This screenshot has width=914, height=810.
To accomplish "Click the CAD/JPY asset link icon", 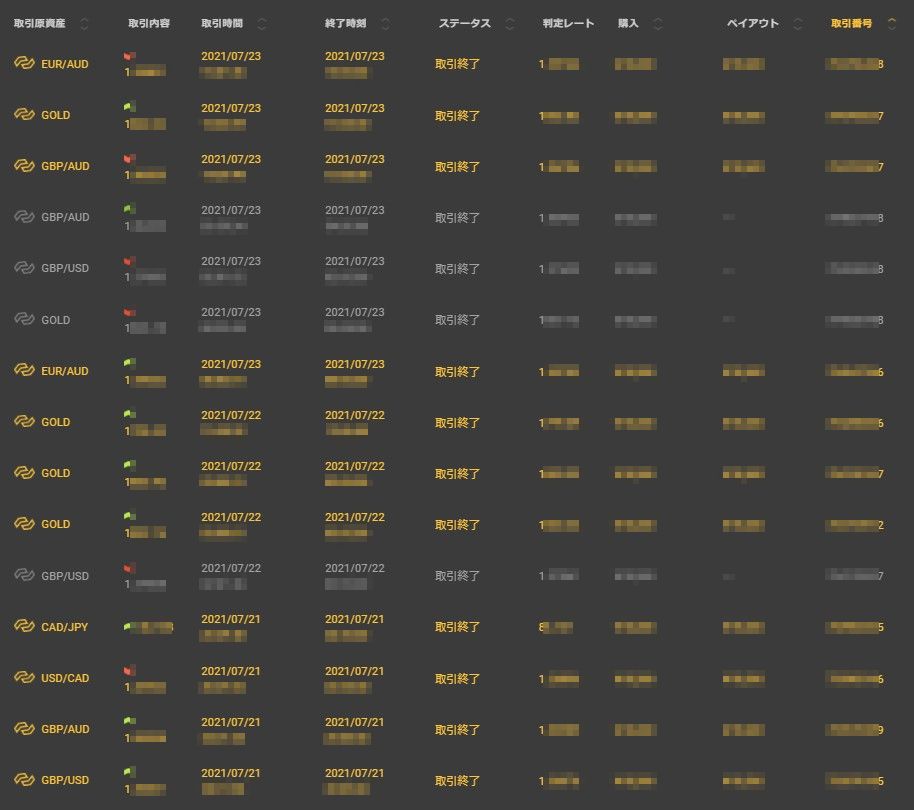I will [x=24, y=627].
